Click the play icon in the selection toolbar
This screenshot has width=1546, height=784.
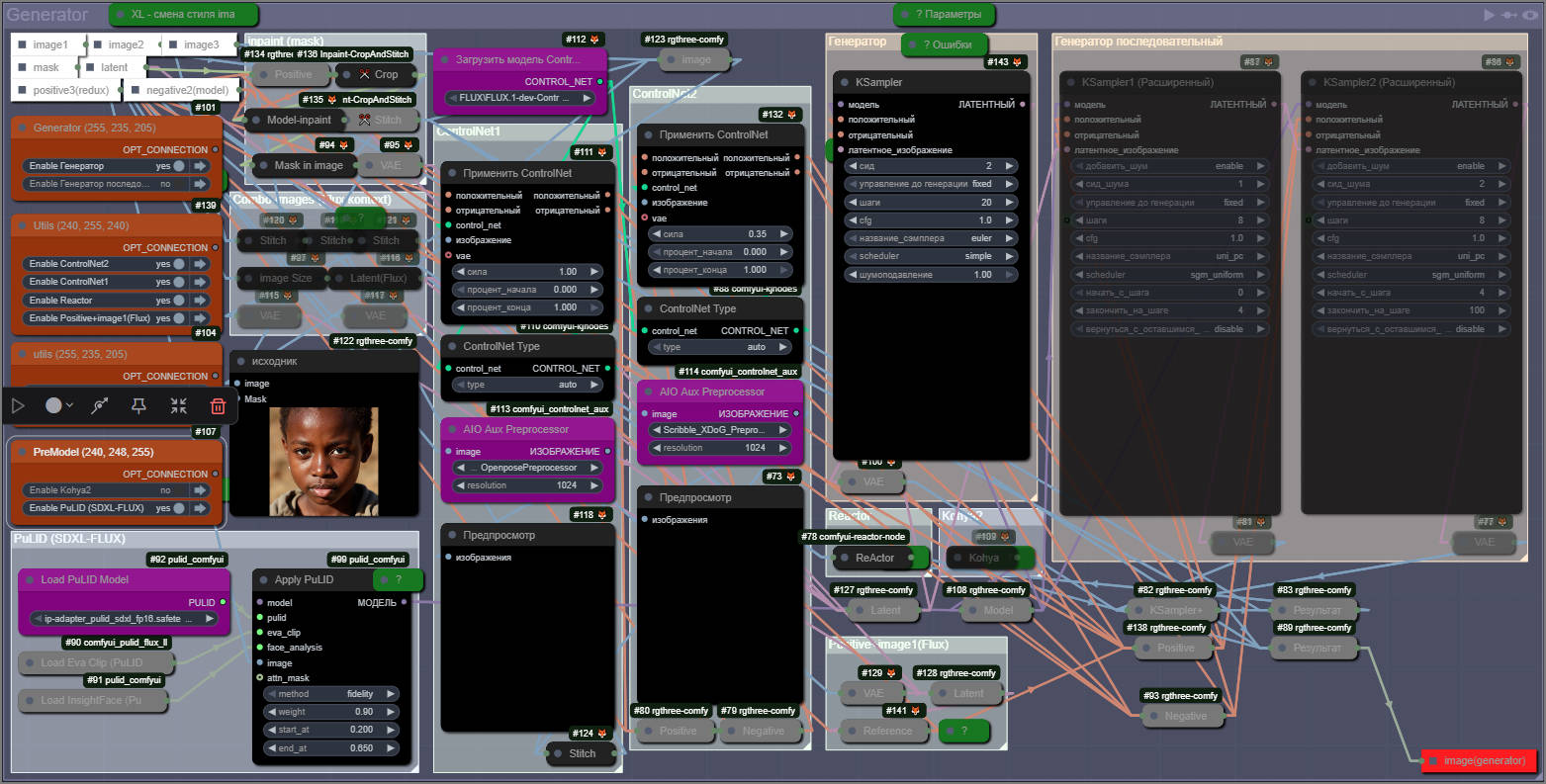(18, 405)
